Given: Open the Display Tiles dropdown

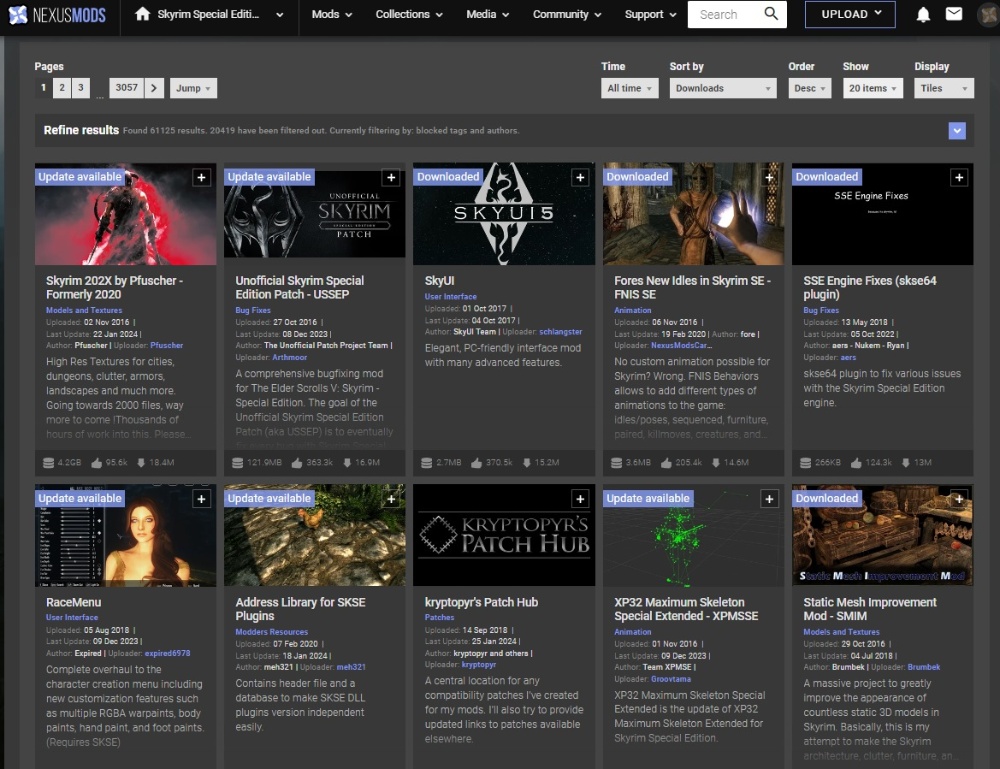Looking at the screenshot, I should click(944, 88).
